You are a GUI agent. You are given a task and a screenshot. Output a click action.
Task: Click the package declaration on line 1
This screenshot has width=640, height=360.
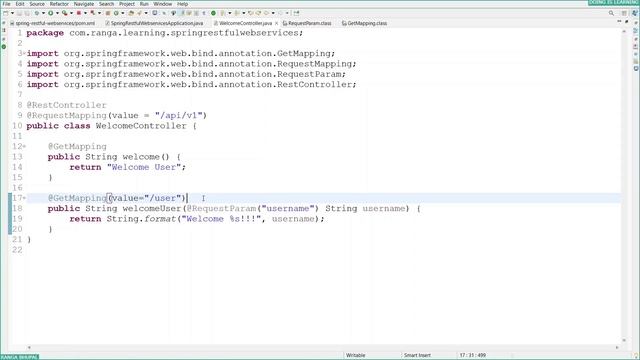click(165, 33)
